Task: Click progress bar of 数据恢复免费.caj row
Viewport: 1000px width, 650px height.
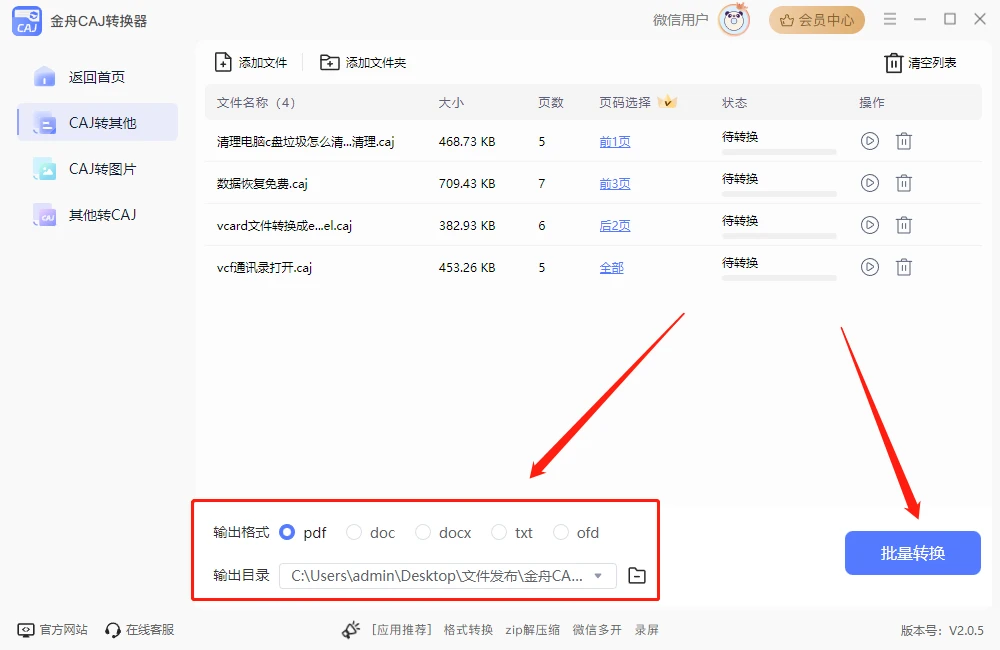Action: point(779,194)
